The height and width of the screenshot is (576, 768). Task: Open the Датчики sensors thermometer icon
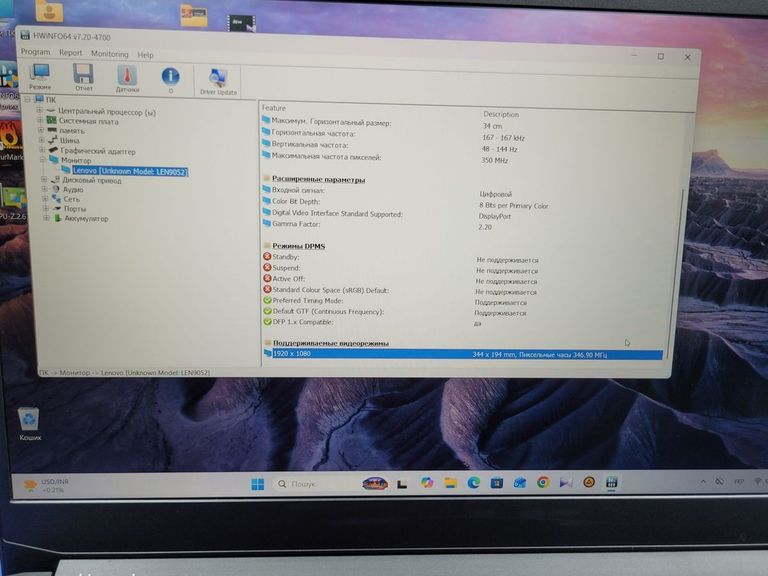point(127,79)
